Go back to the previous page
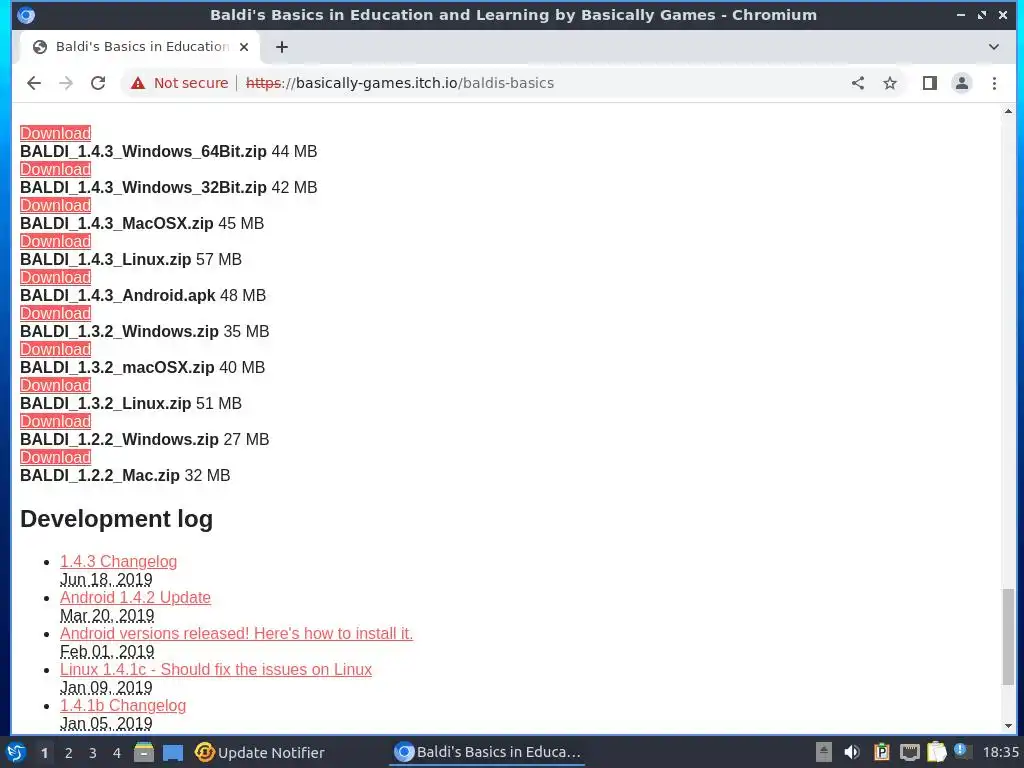The width and height of the screenshot is (1024, 768). [x=34, y=83]
